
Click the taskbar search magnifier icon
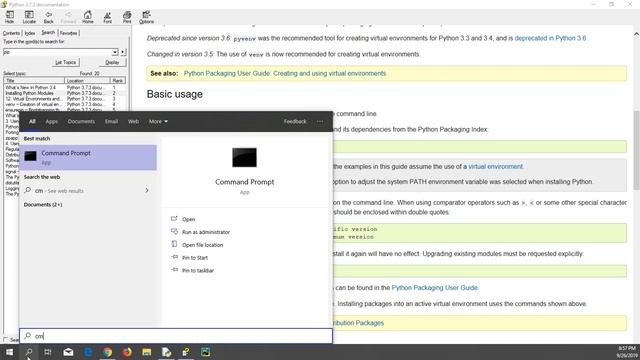tap(29, 352)
